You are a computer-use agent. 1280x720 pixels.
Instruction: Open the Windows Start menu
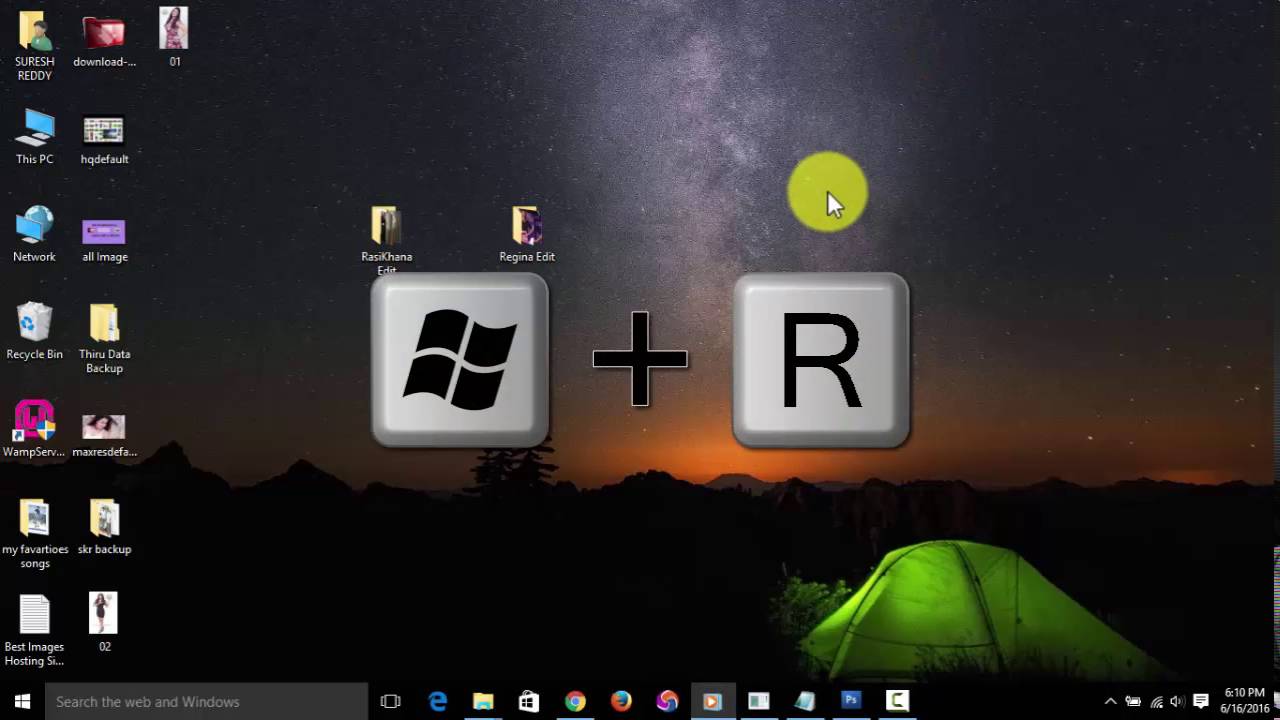[23, 701]
